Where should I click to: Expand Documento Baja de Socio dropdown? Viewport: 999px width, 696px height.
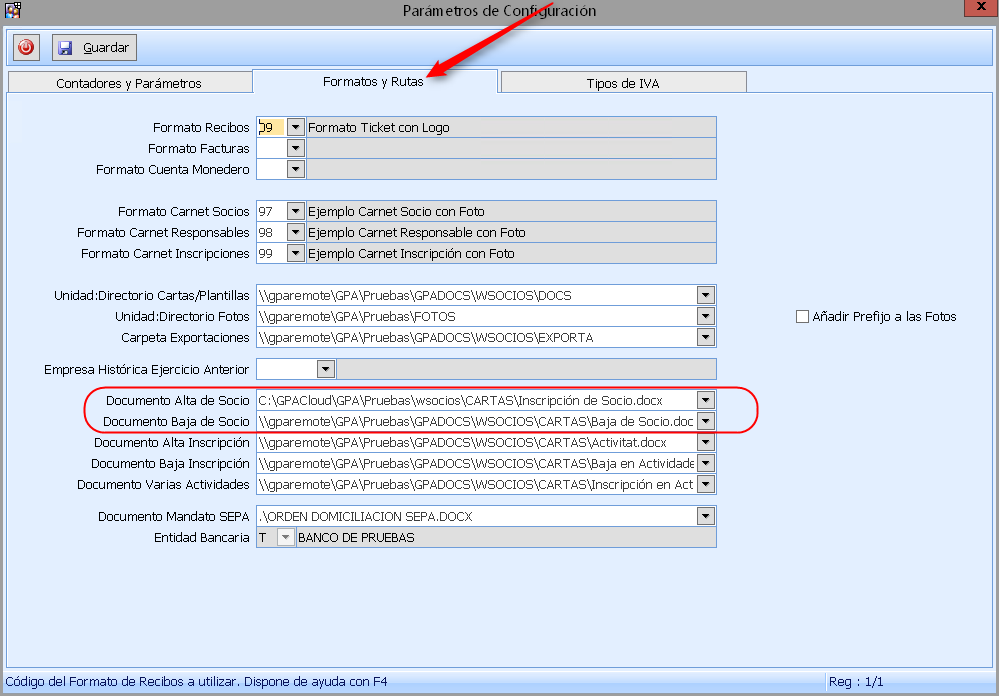tap(706, 422)
